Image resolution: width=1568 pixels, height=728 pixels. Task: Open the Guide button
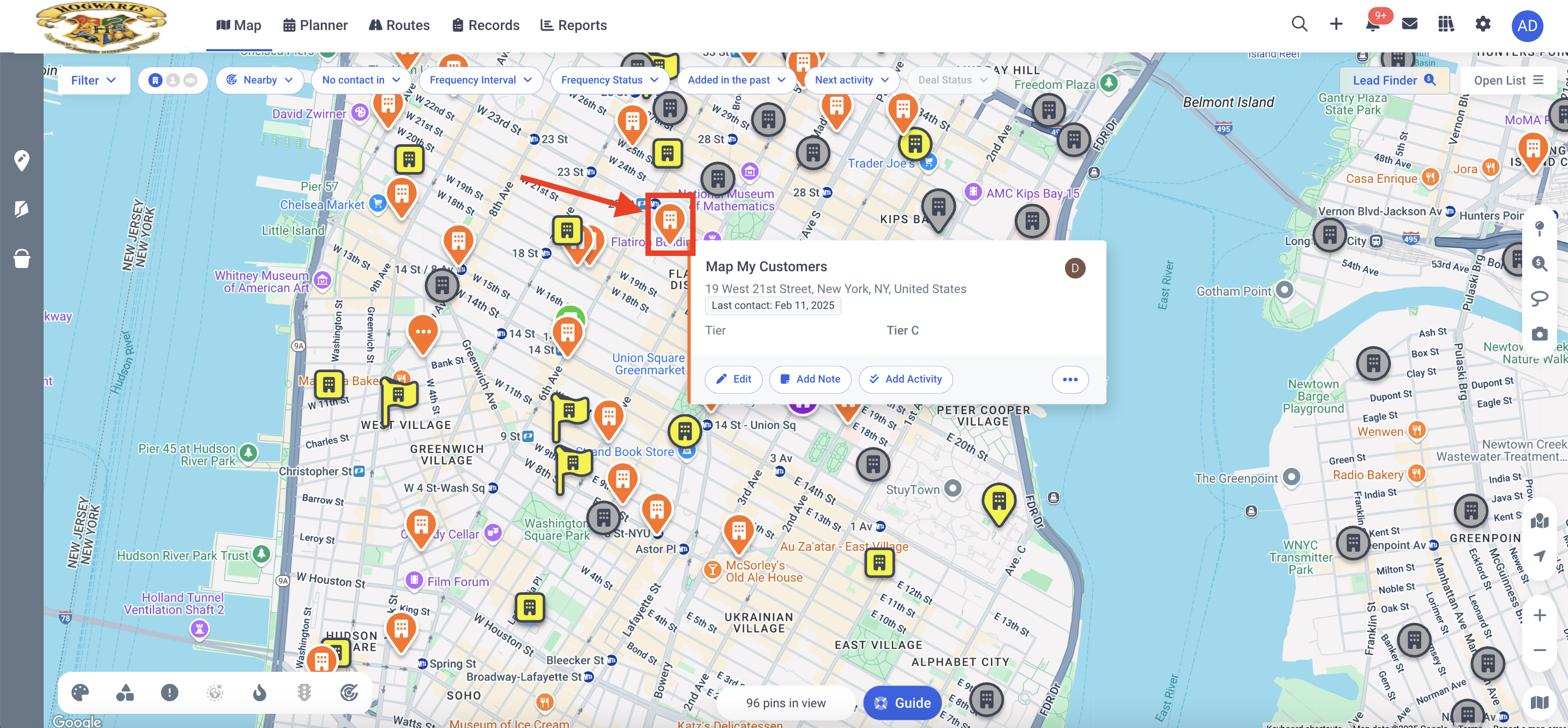[902, 703]
